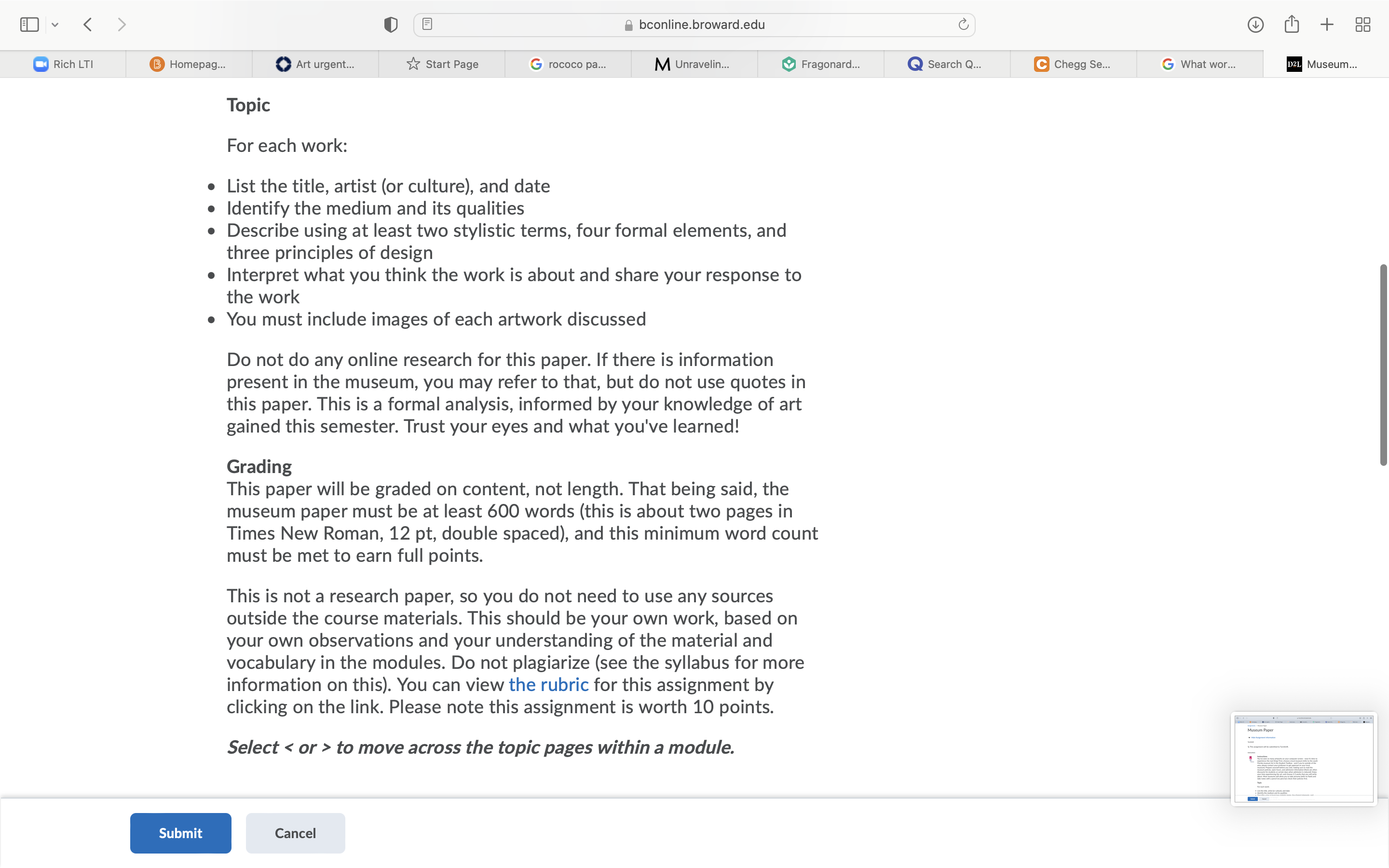Image resolution: width=1389 pixels, height=868 pixels.
Task: Go back to previous page
Action: 88,25
